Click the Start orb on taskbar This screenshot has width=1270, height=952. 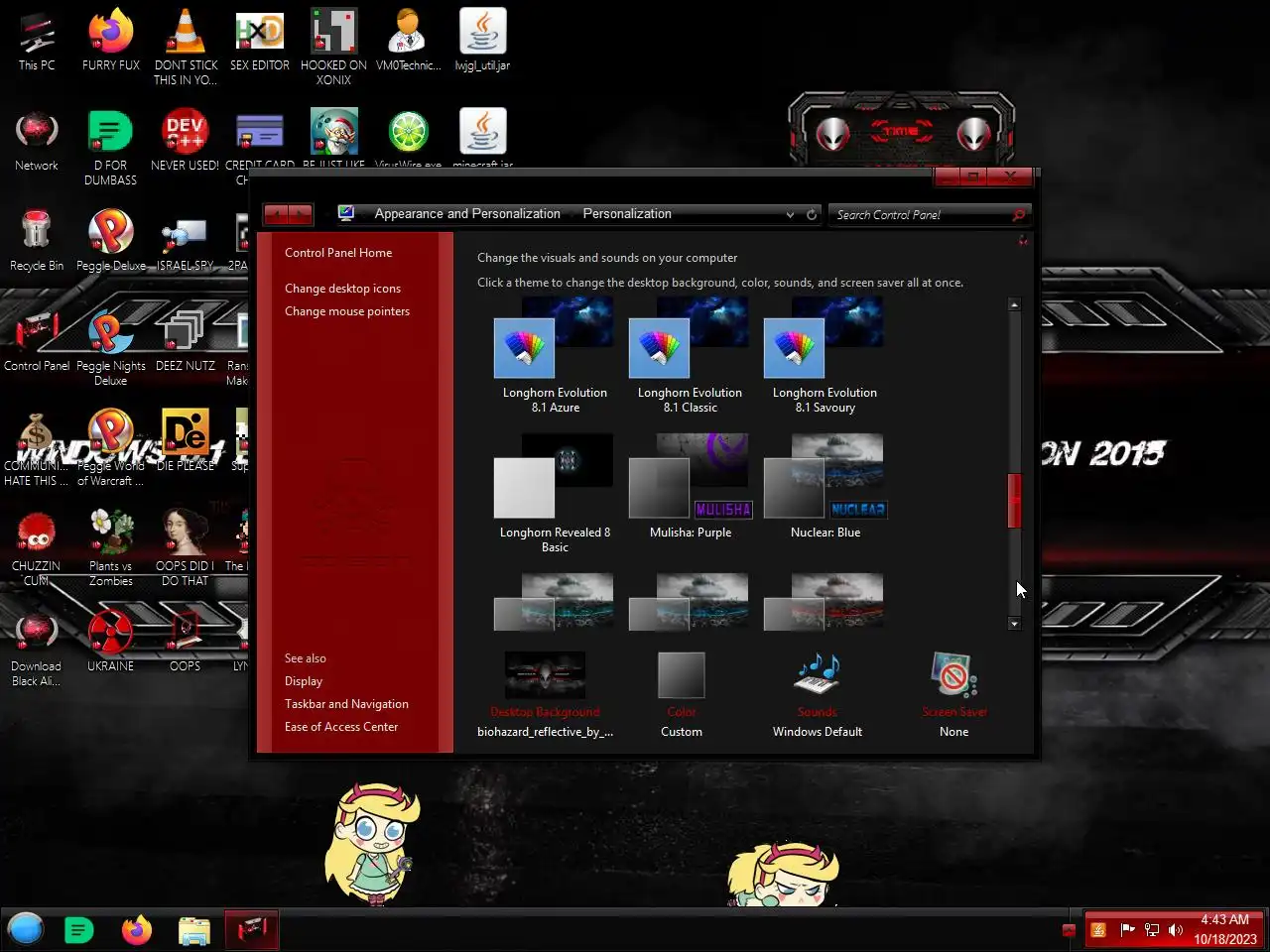pos(26,929)
